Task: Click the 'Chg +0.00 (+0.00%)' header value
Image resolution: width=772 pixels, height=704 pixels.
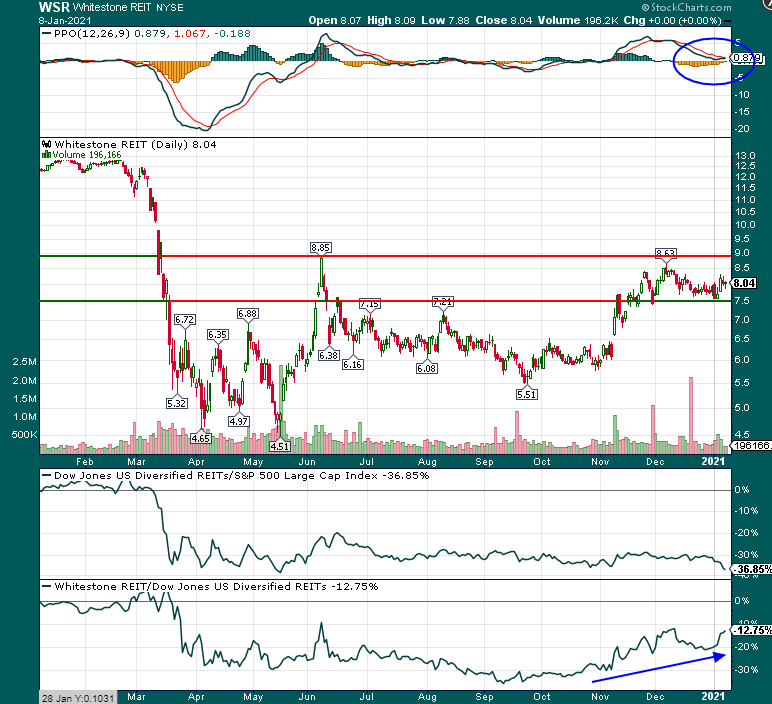Action: 673,21
